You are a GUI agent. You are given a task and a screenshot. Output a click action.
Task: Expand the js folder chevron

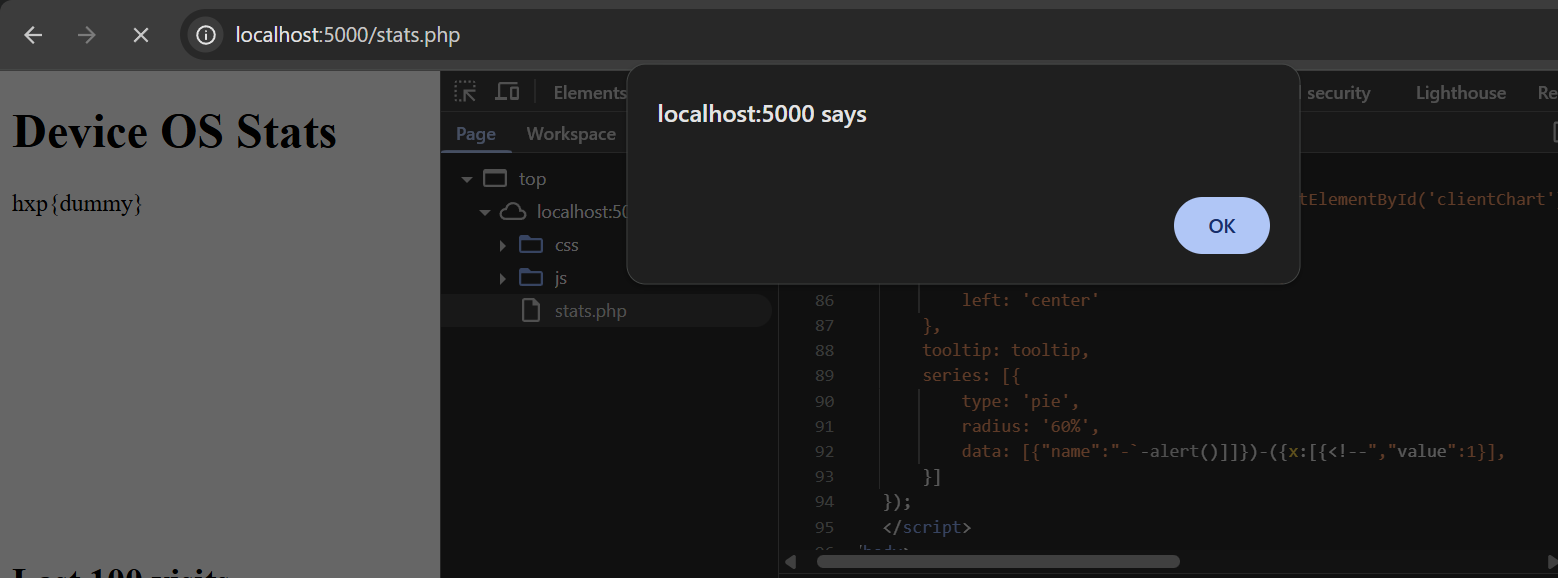point(503,277)
